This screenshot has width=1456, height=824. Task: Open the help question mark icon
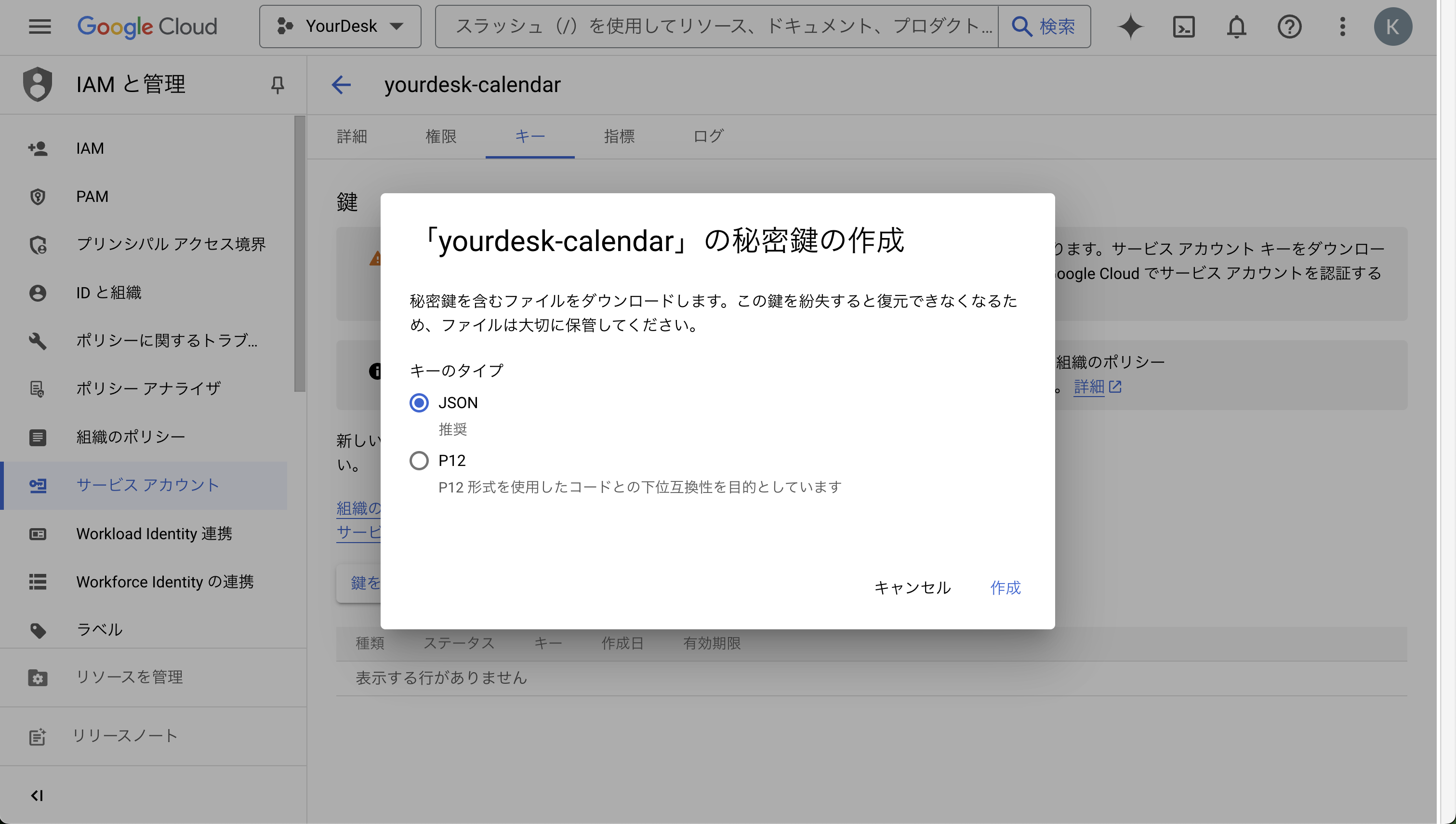click(1289, 27)
